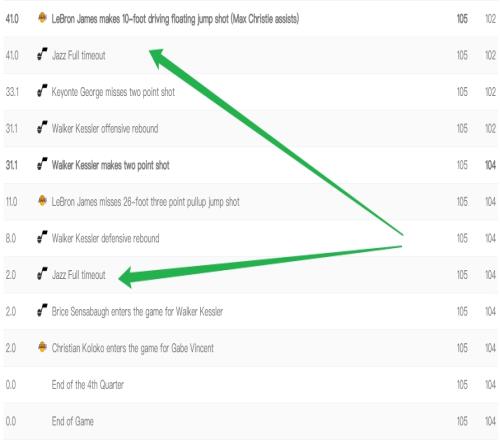Click the End of Game row
This screenshot has width=500, height=440.
pos(250,422)
